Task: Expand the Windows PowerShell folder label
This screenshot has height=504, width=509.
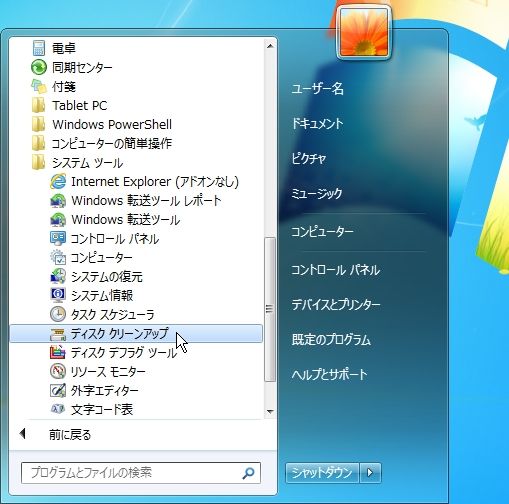Action: click(112, 125)
